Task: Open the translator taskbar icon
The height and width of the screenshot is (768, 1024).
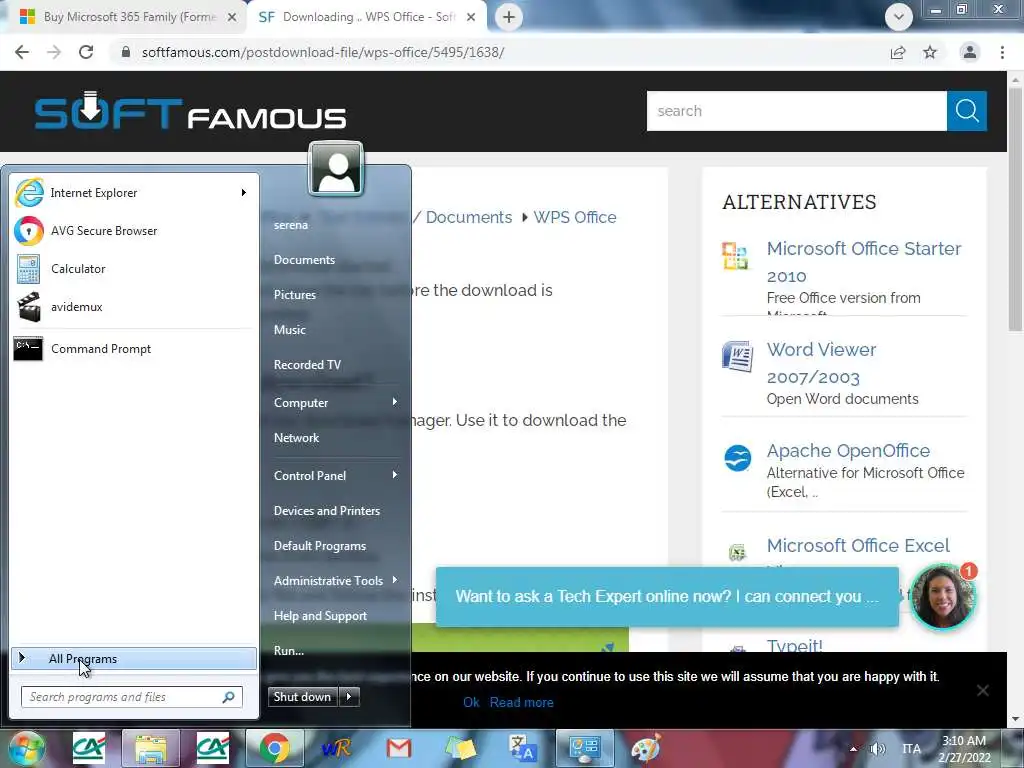Action: [522, 748]
